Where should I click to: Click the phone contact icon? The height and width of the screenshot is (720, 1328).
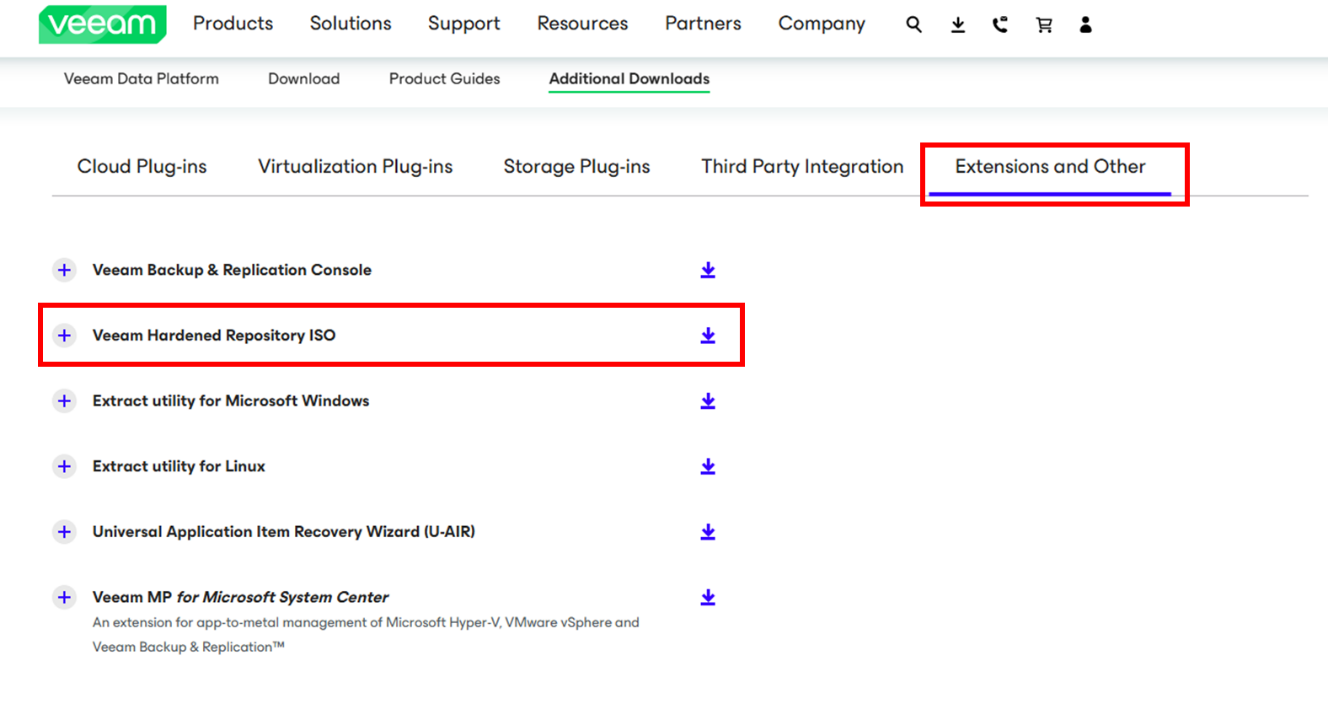[x=1000, y=25]
